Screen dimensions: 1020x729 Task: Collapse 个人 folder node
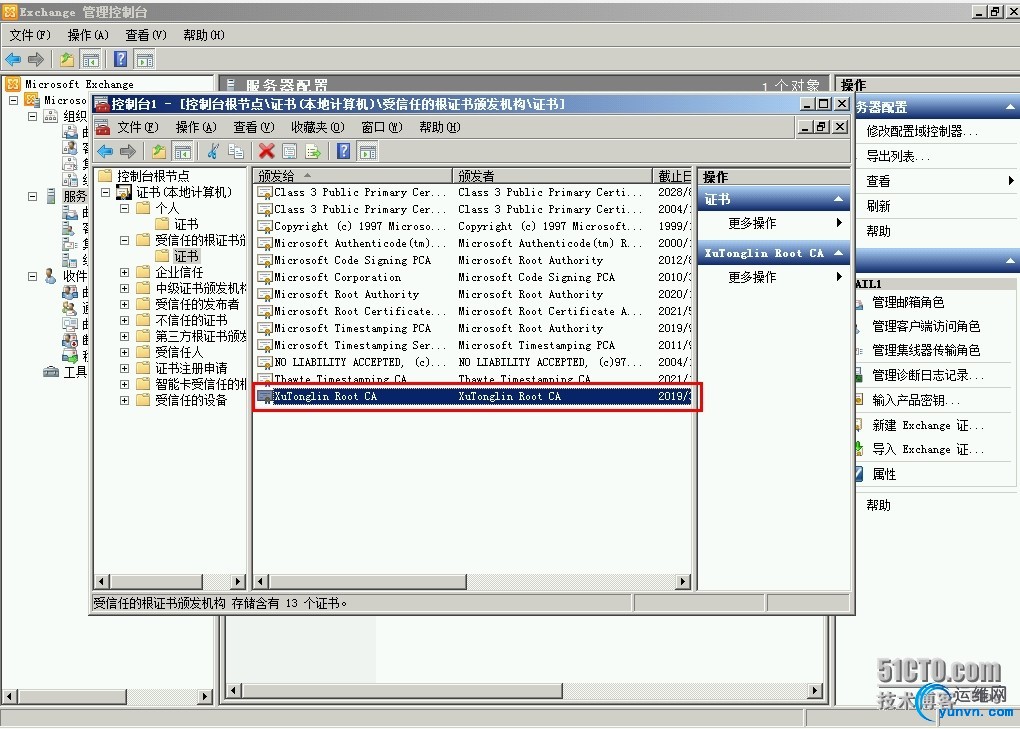[x=124, y=208]
